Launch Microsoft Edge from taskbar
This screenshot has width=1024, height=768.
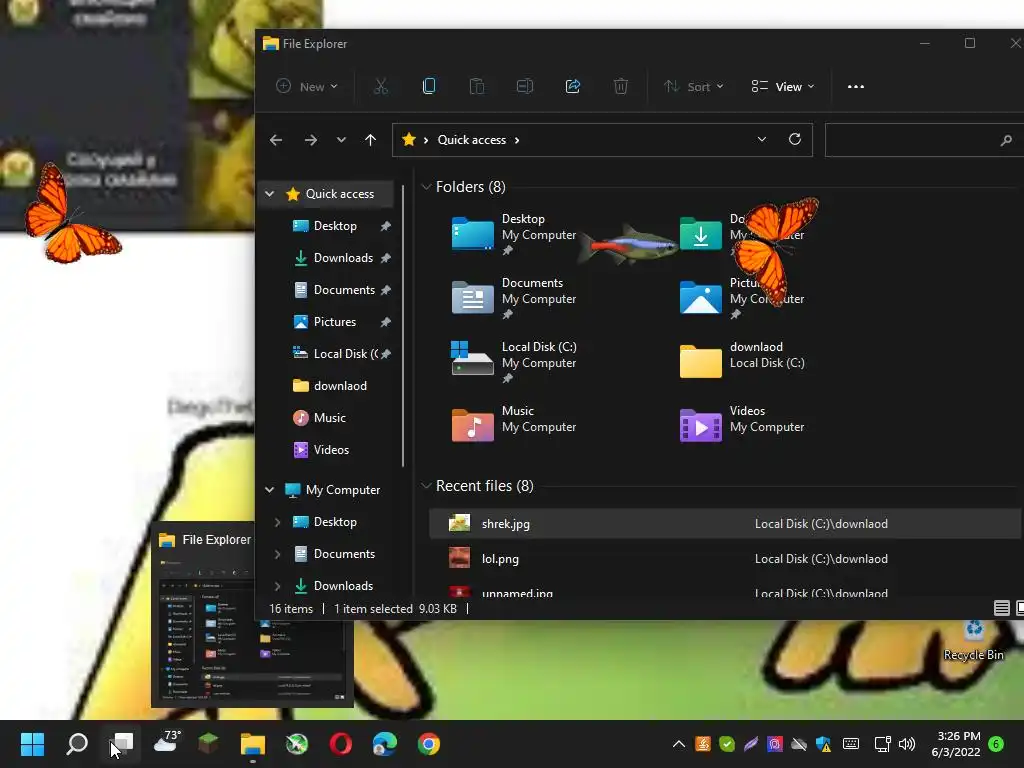[385, 744]
